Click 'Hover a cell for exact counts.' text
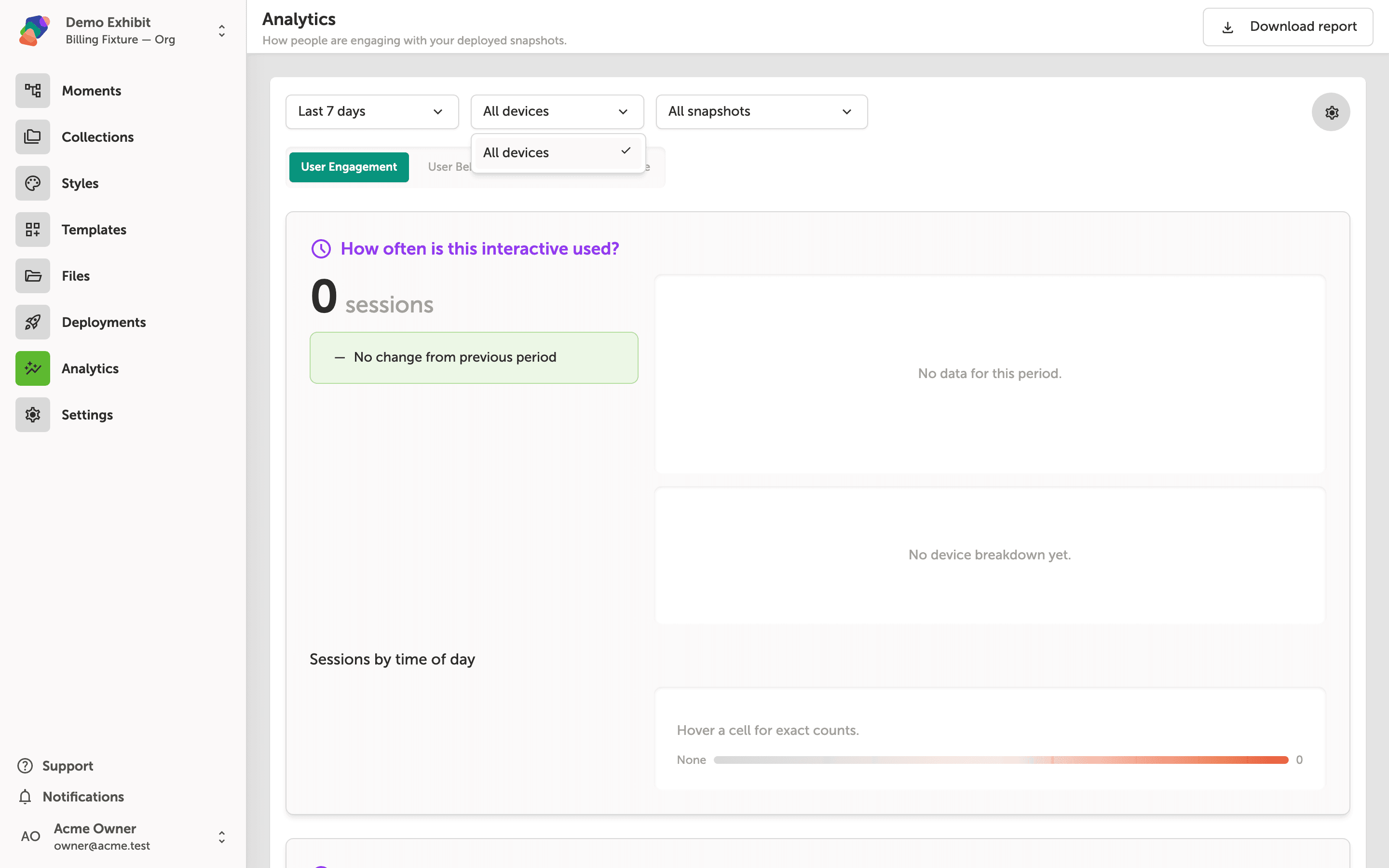 point(768,730)
